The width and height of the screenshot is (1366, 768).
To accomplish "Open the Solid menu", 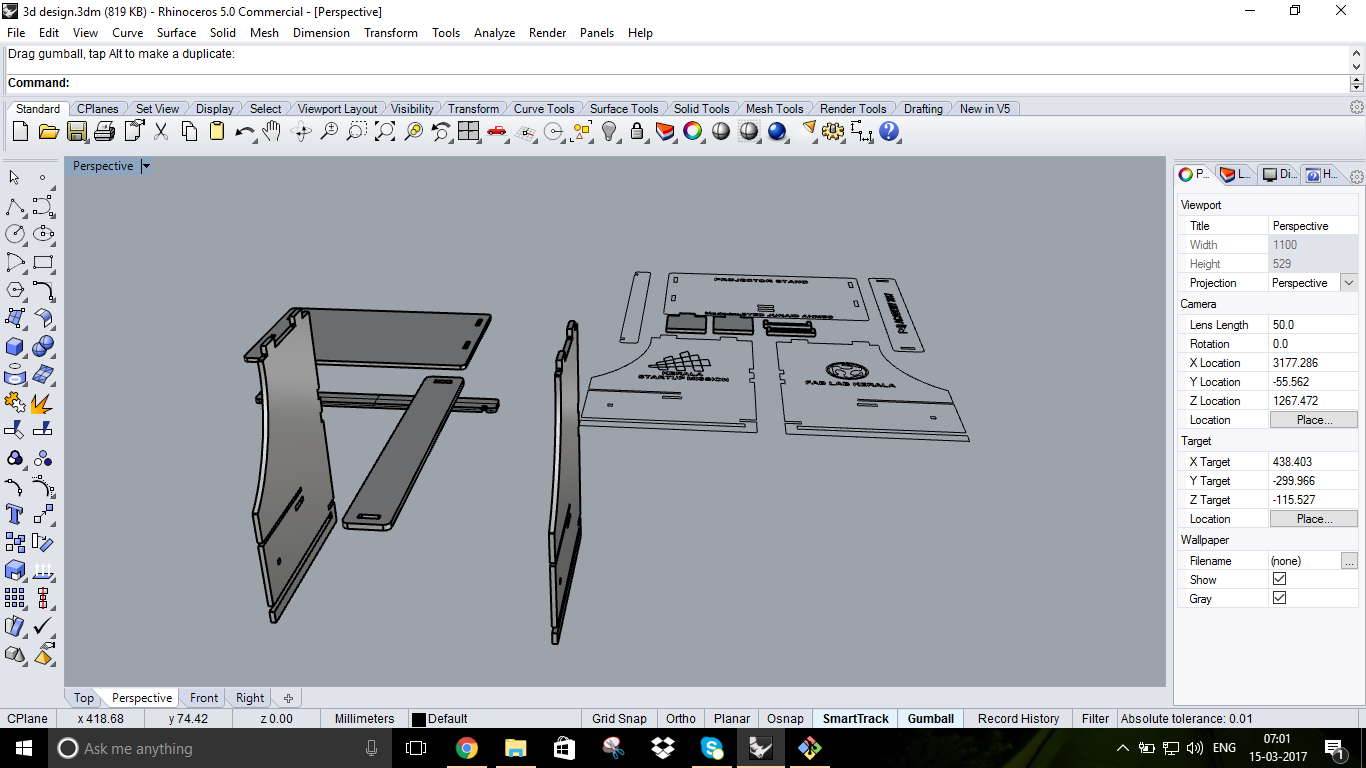I will click(x=222, y=32).
